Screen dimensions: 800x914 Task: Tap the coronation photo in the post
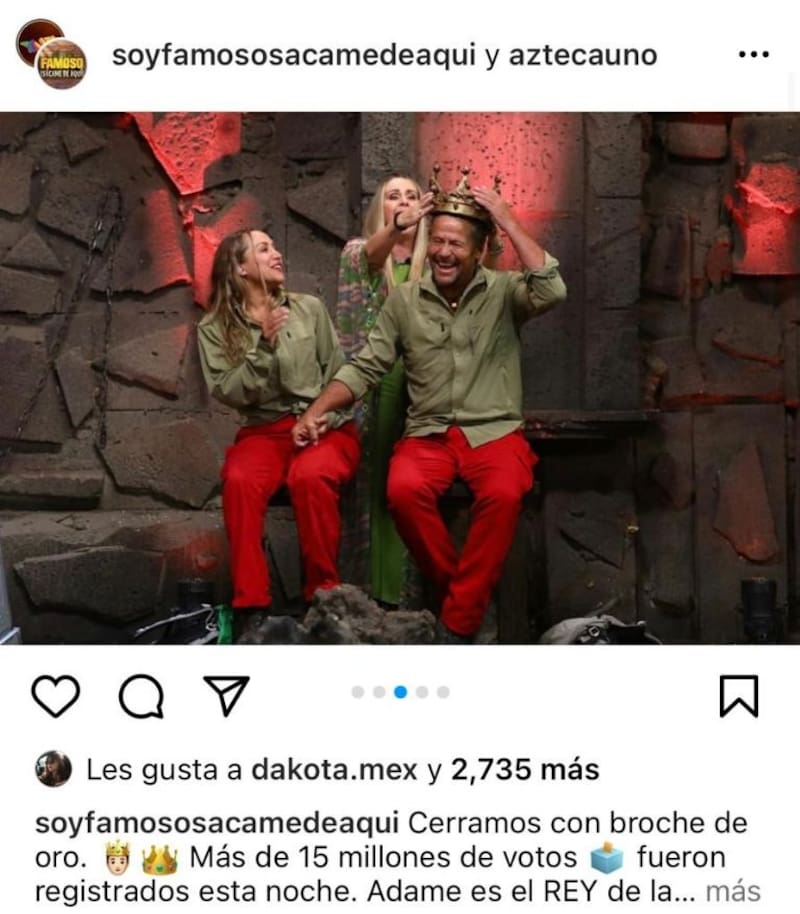coord(400,378)
